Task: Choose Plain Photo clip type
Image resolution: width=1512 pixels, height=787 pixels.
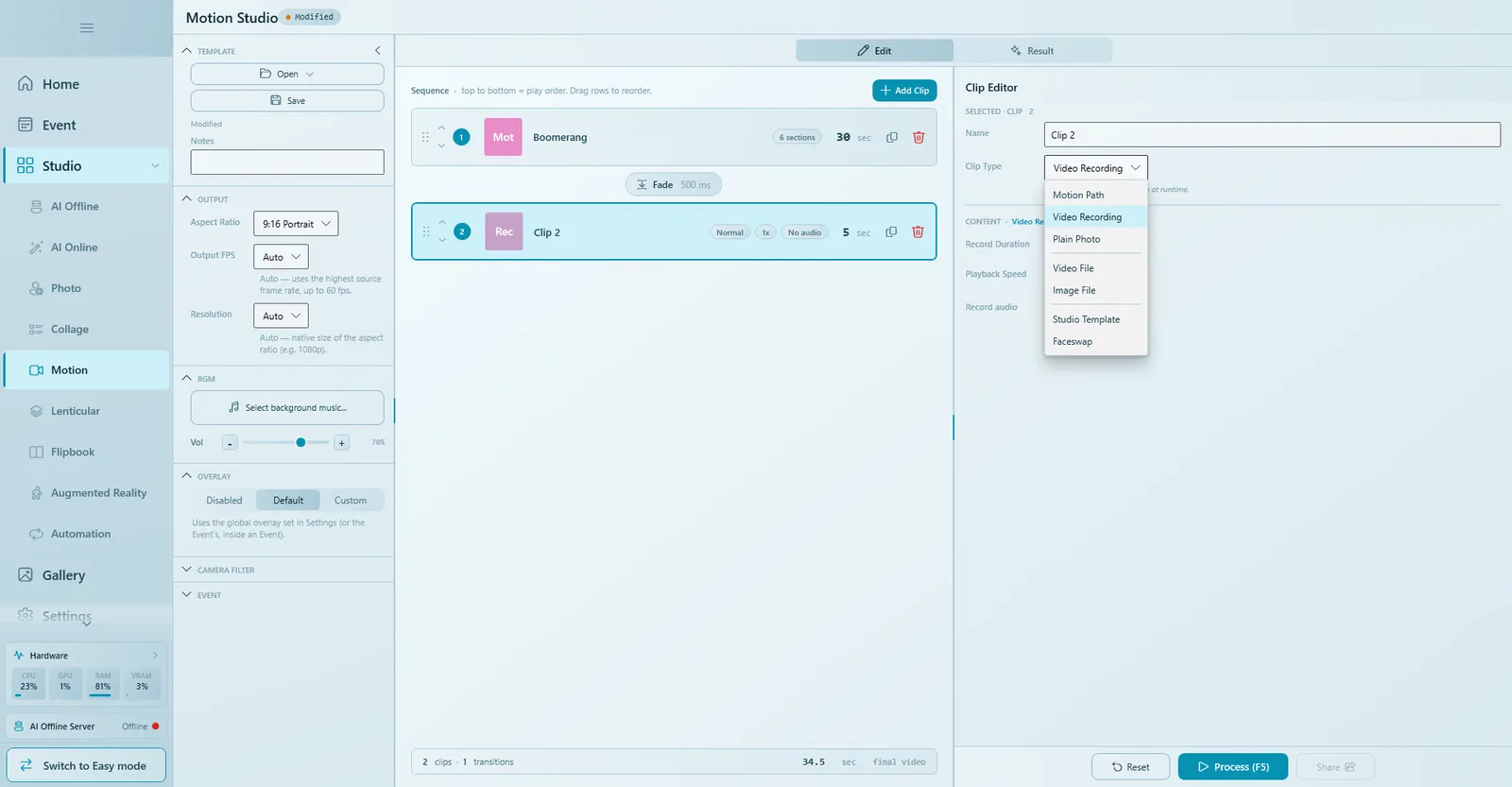Action: coord(1095,239)
